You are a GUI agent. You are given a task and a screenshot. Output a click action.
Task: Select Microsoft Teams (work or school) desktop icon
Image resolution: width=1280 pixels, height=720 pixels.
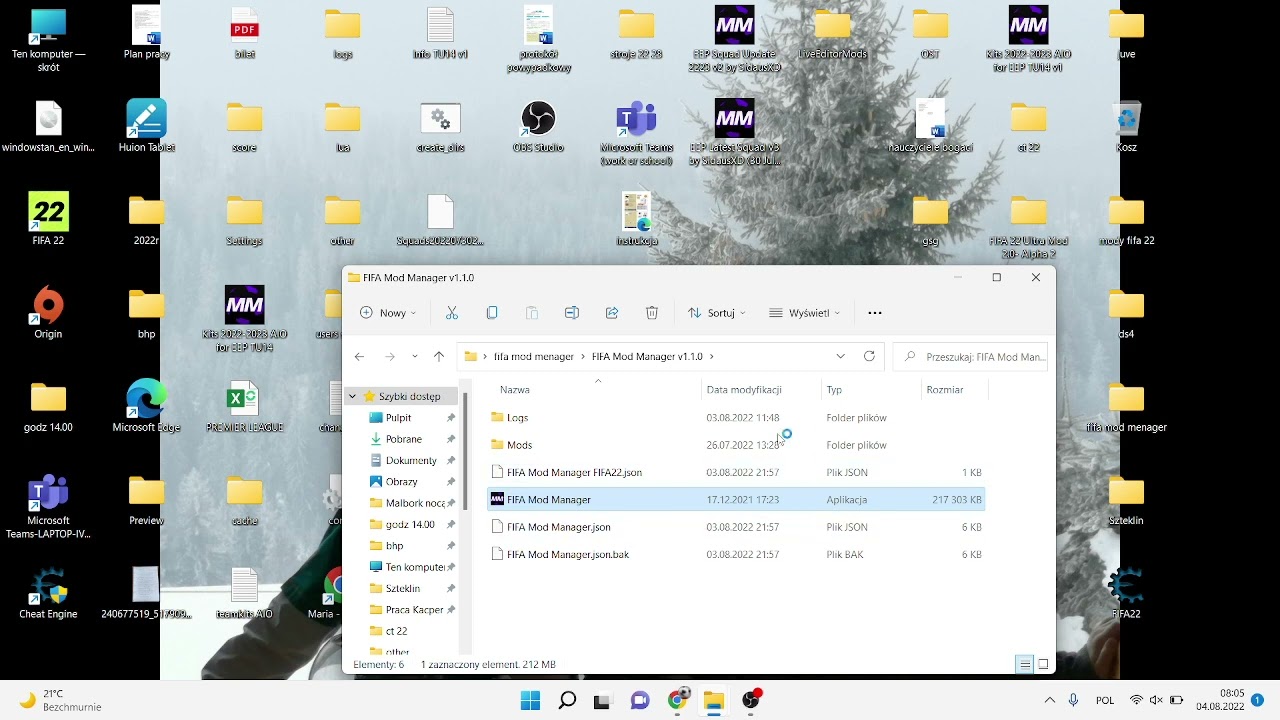(x=636, y=133)
